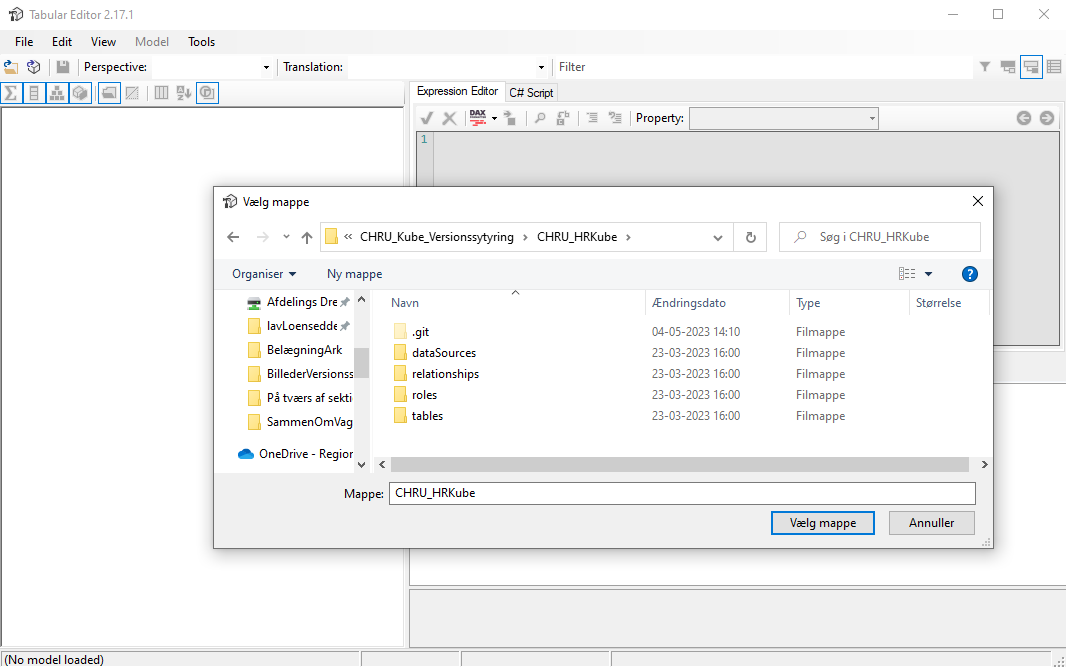
Task: Sort files by Ændringsdato column header
Action: [x=717, y=303]
